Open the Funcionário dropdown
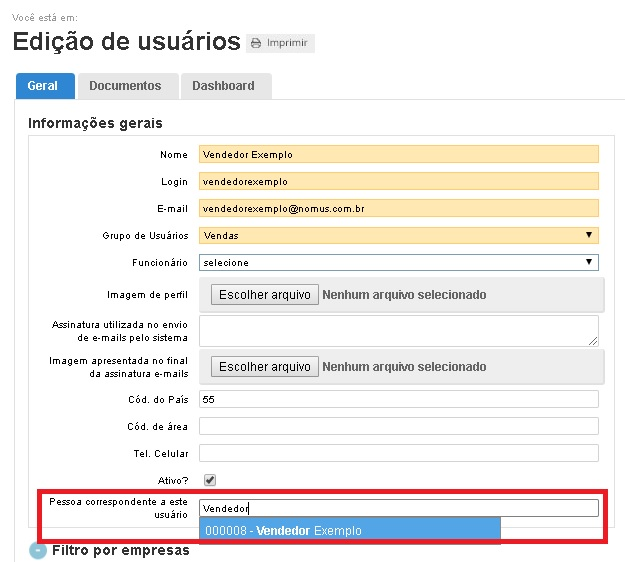 tap(399, 262)
